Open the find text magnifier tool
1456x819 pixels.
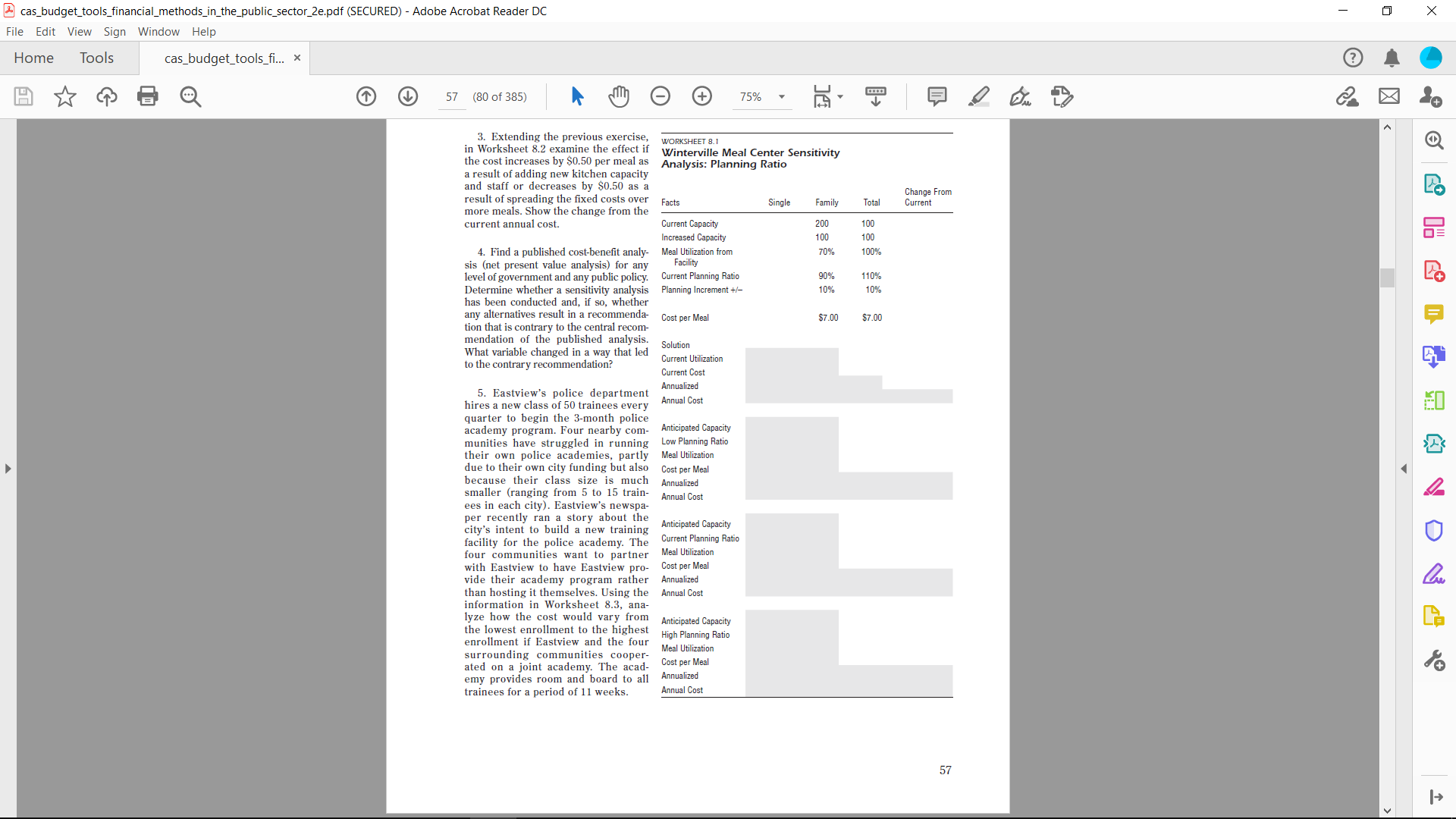pos(190,96)
